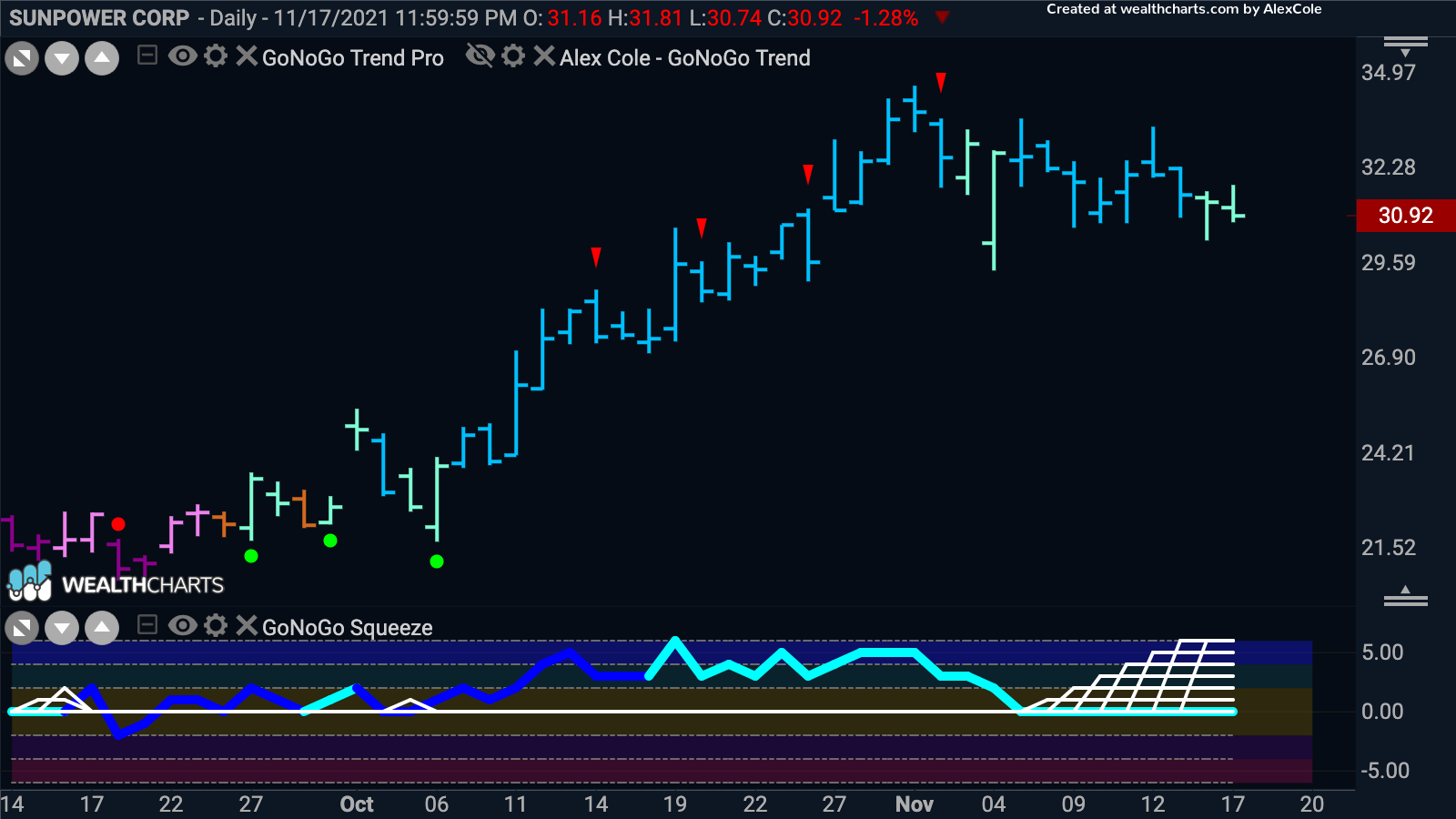The height and width of the screenshot is (819, 1456).
Task: Click the WealthCharts logo
Action: pyautogui.click(x=116, y=583)
